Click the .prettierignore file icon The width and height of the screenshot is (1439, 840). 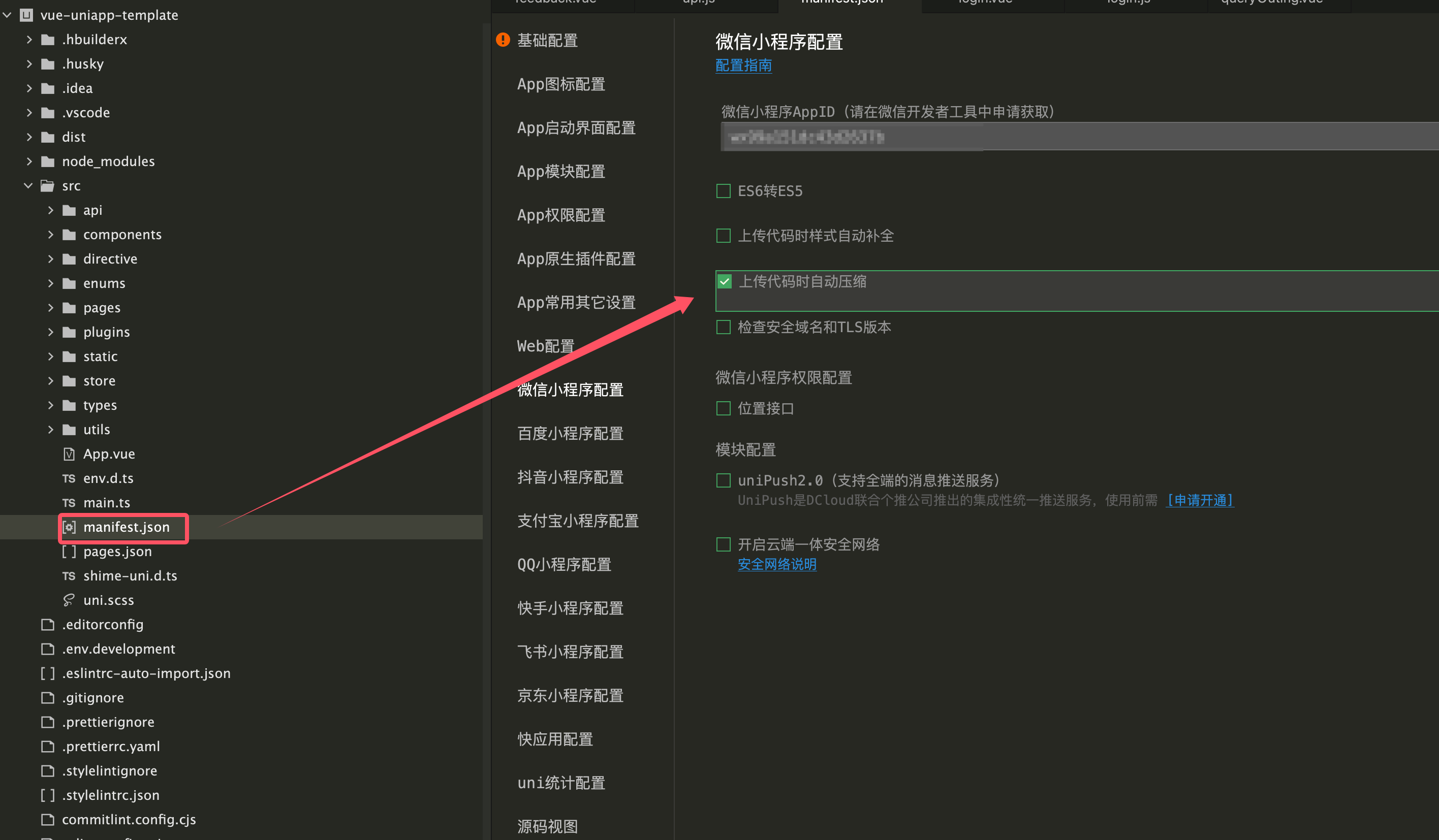pyautogui.click(x=48, y=723)
